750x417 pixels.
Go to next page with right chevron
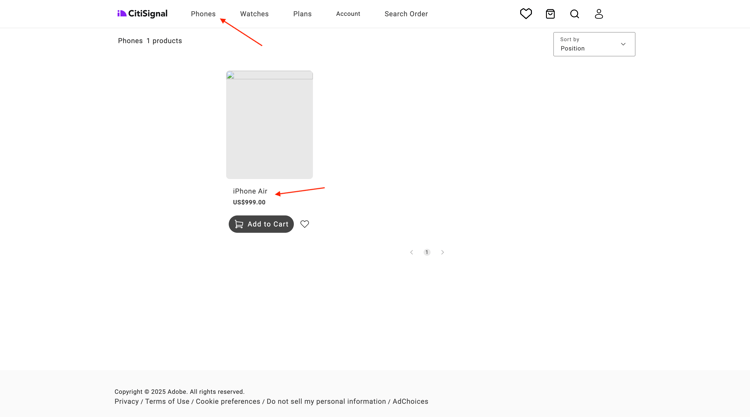[x=442, y=252]
